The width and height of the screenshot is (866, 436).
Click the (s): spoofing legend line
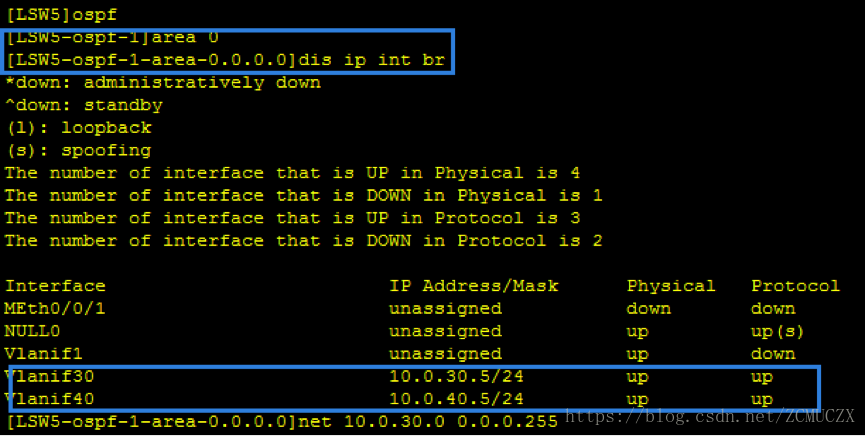(x=78, y=150)
